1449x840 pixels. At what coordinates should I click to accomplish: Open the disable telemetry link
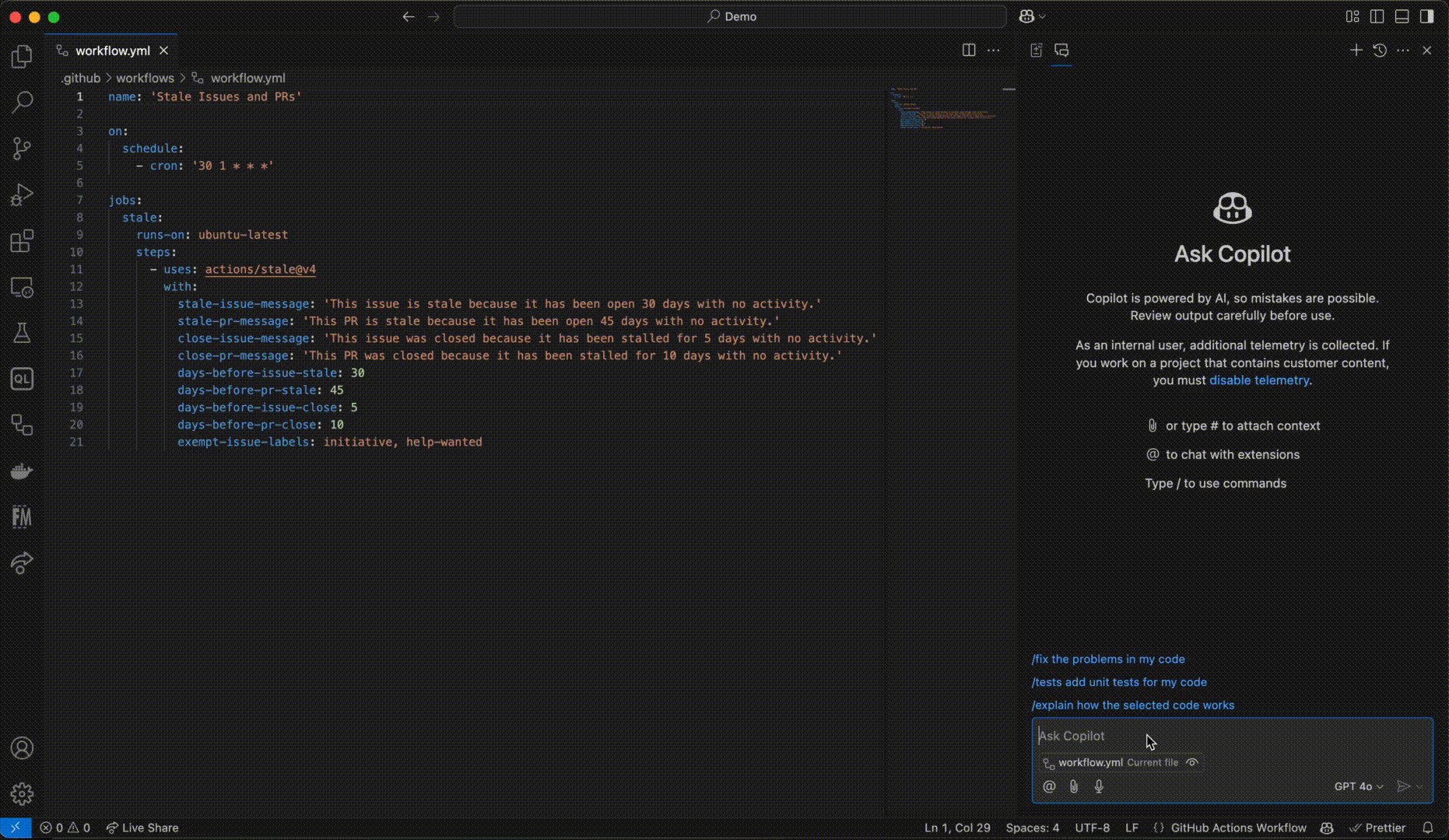[1259, 380]
